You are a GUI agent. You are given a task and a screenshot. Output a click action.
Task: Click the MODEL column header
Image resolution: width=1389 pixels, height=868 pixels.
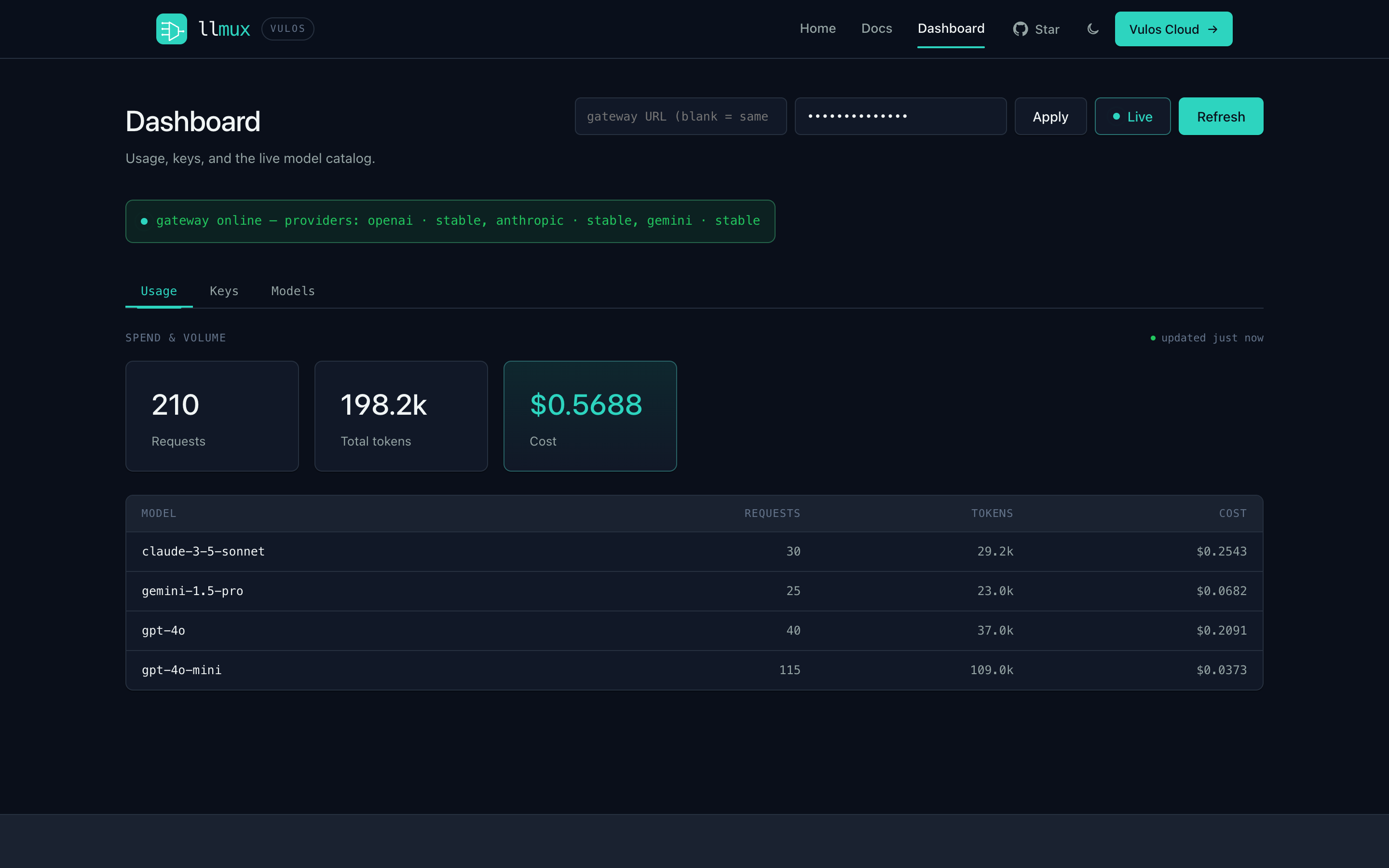click(158, 513)
